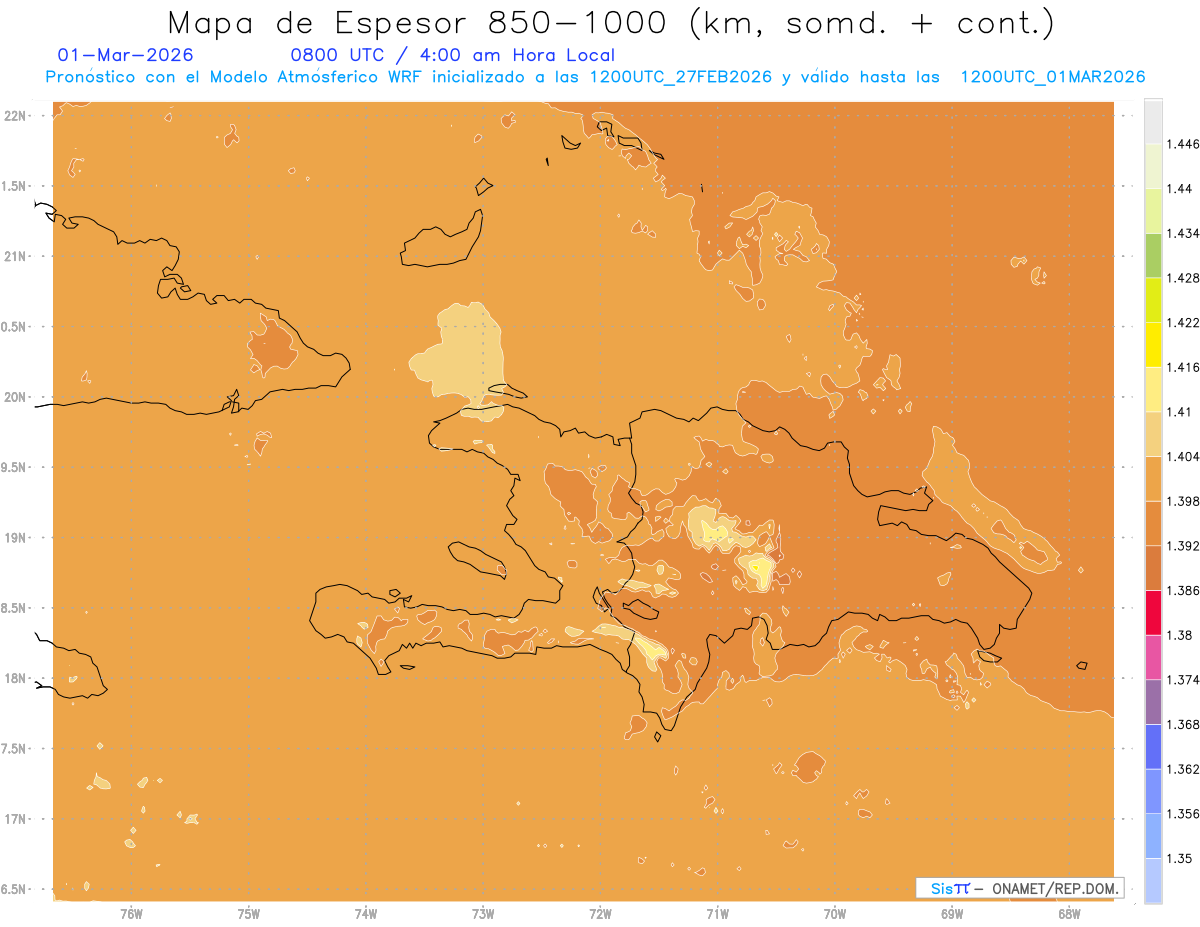
Task: Click the 74W longitude label
Action: pyautogui.click(x=366, y=914)
